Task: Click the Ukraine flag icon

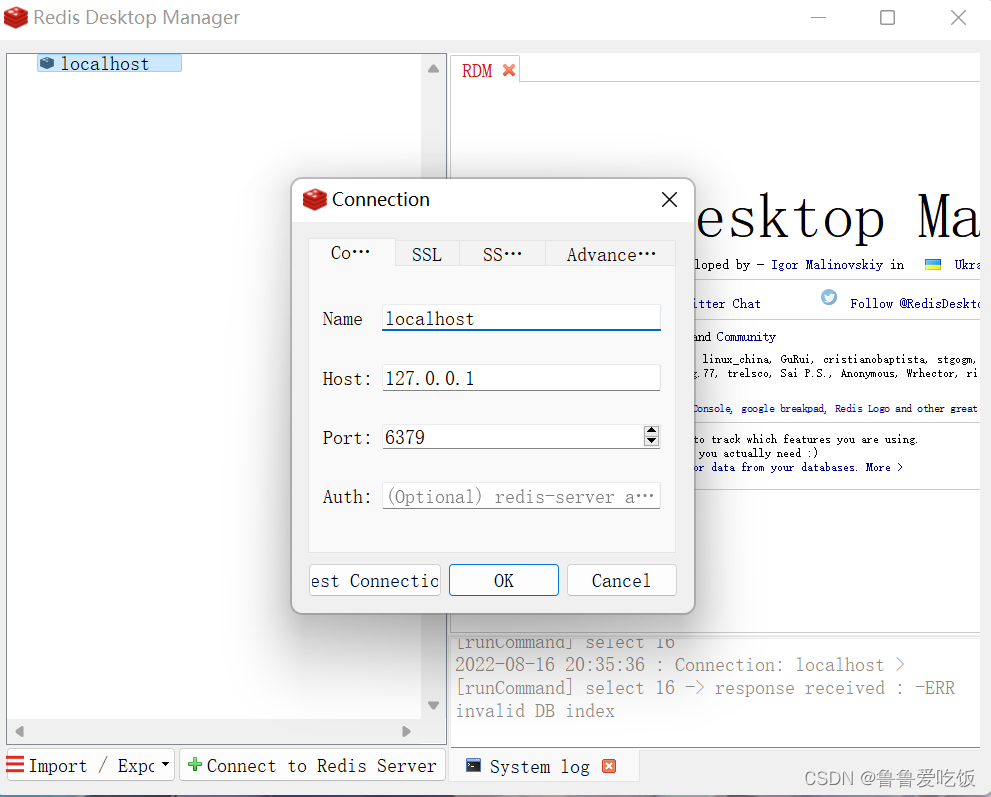Action: (933, 264)
